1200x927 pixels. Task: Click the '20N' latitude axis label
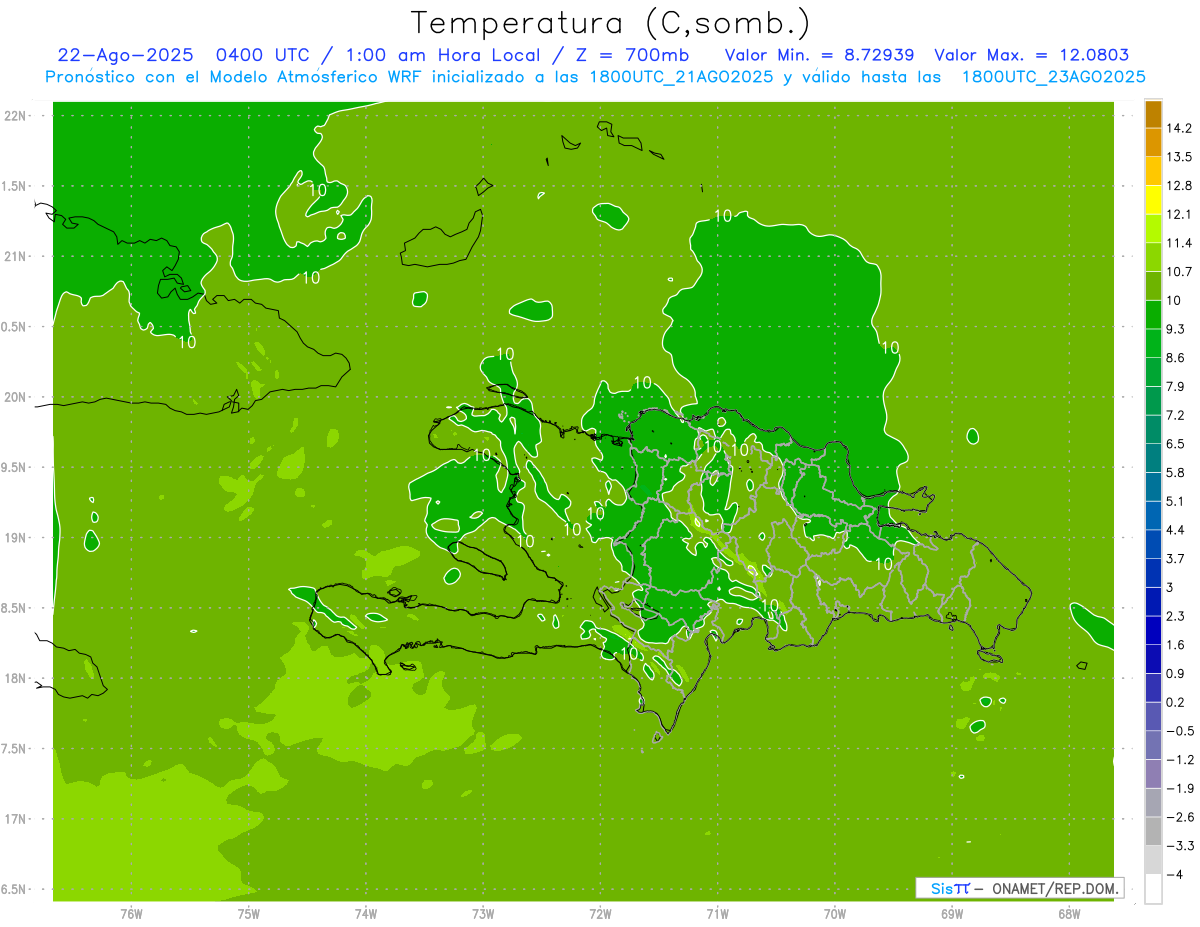16,397
